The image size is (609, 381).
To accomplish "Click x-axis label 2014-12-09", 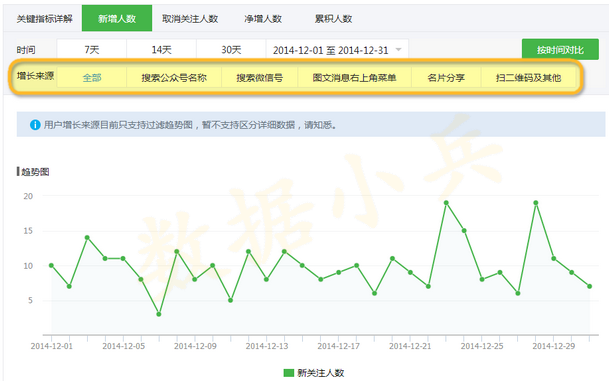I will [x=195, y=346].
